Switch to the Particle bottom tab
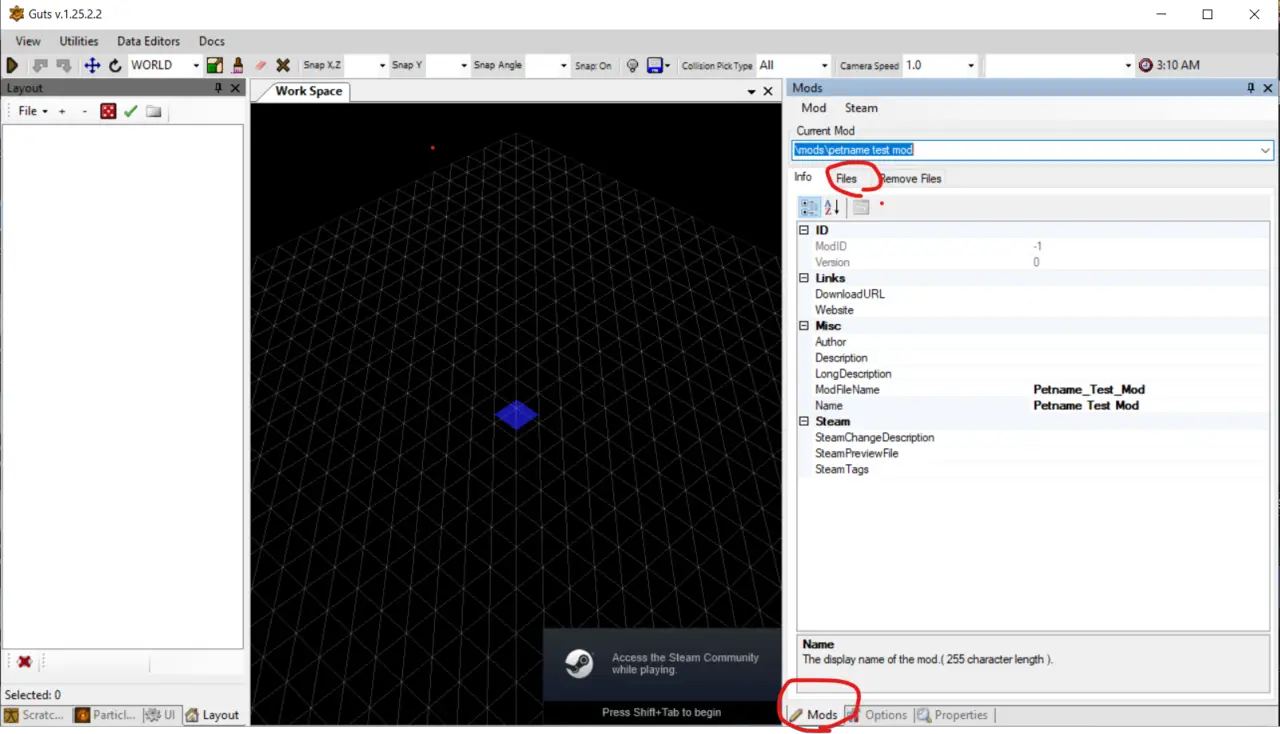The image size is (1280, 734). (x=106, y=715)
